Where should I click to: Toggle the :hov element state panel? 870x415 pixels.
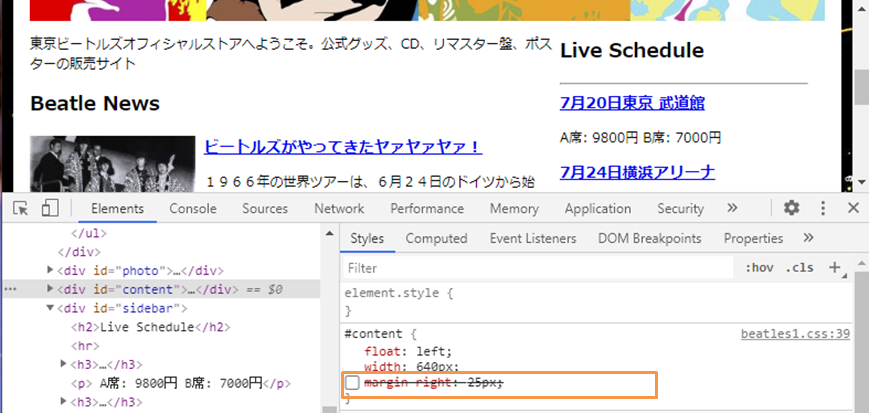point(759,268)
